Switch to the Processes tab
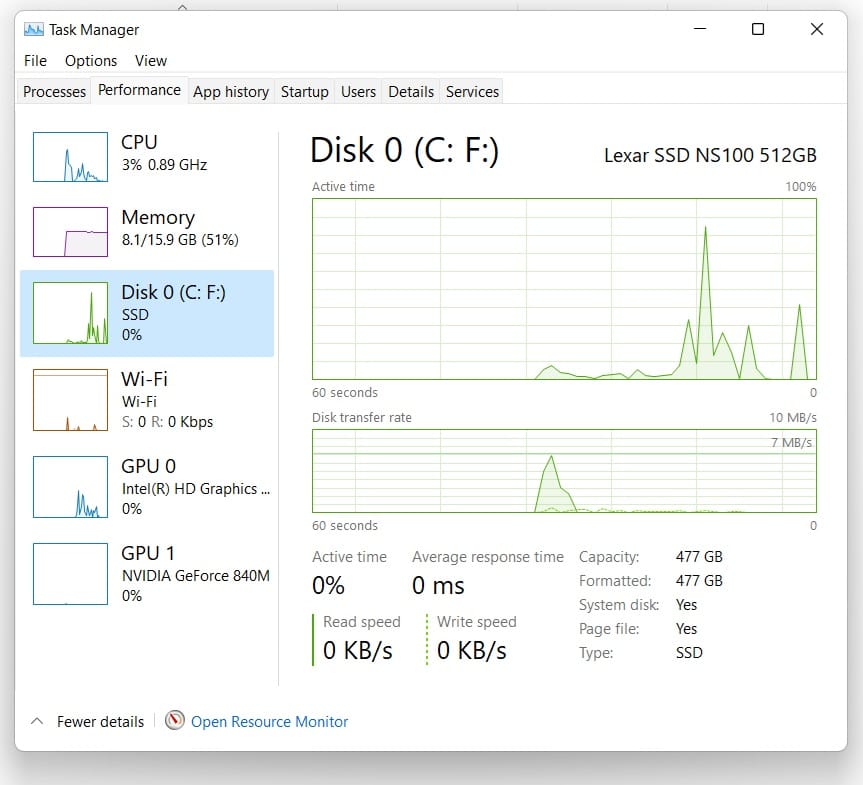This screenshot has height=785, width=863. [x=54, y=91]
